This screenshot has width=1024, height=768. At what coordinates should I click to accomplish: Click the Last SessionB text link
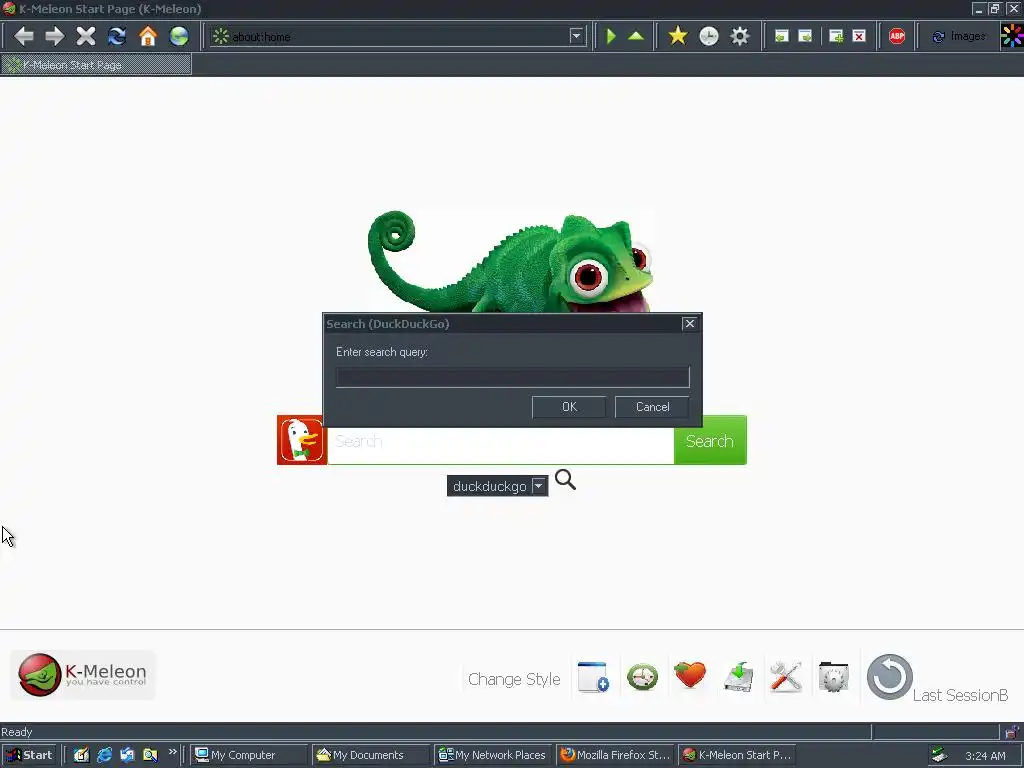pyautogui.click(x=960, y=695)
